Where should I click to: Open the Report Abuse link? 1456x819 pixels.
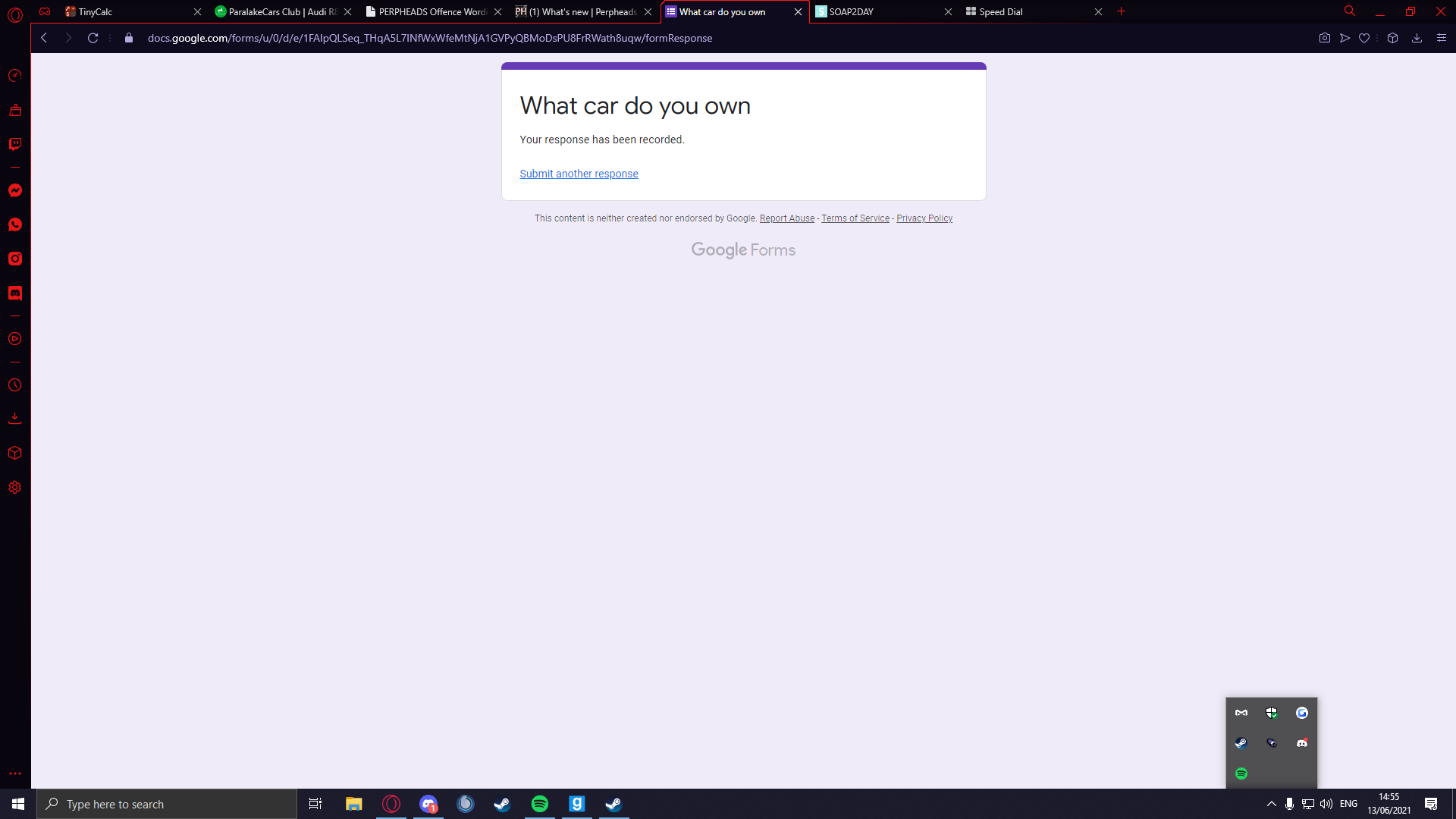click(786, 218)
